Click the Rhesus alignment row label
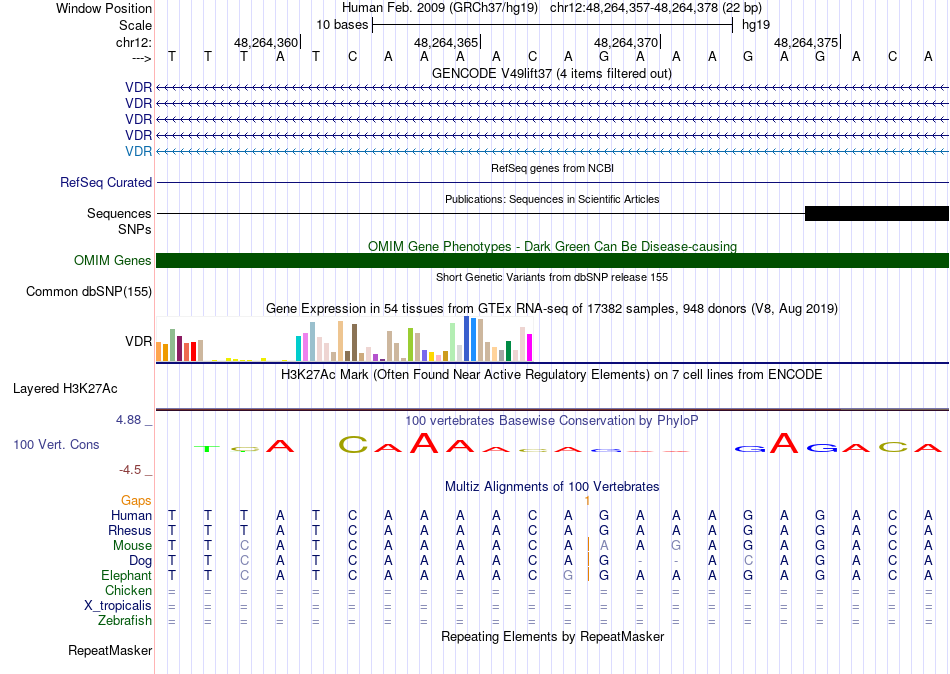The height and width of the screenshot is (674, 950). 130,530
